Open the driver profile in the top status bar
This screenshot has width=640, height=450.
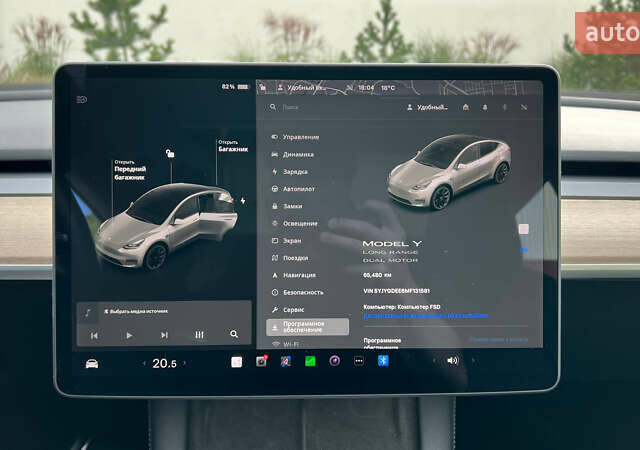click(x=301, y=87)
